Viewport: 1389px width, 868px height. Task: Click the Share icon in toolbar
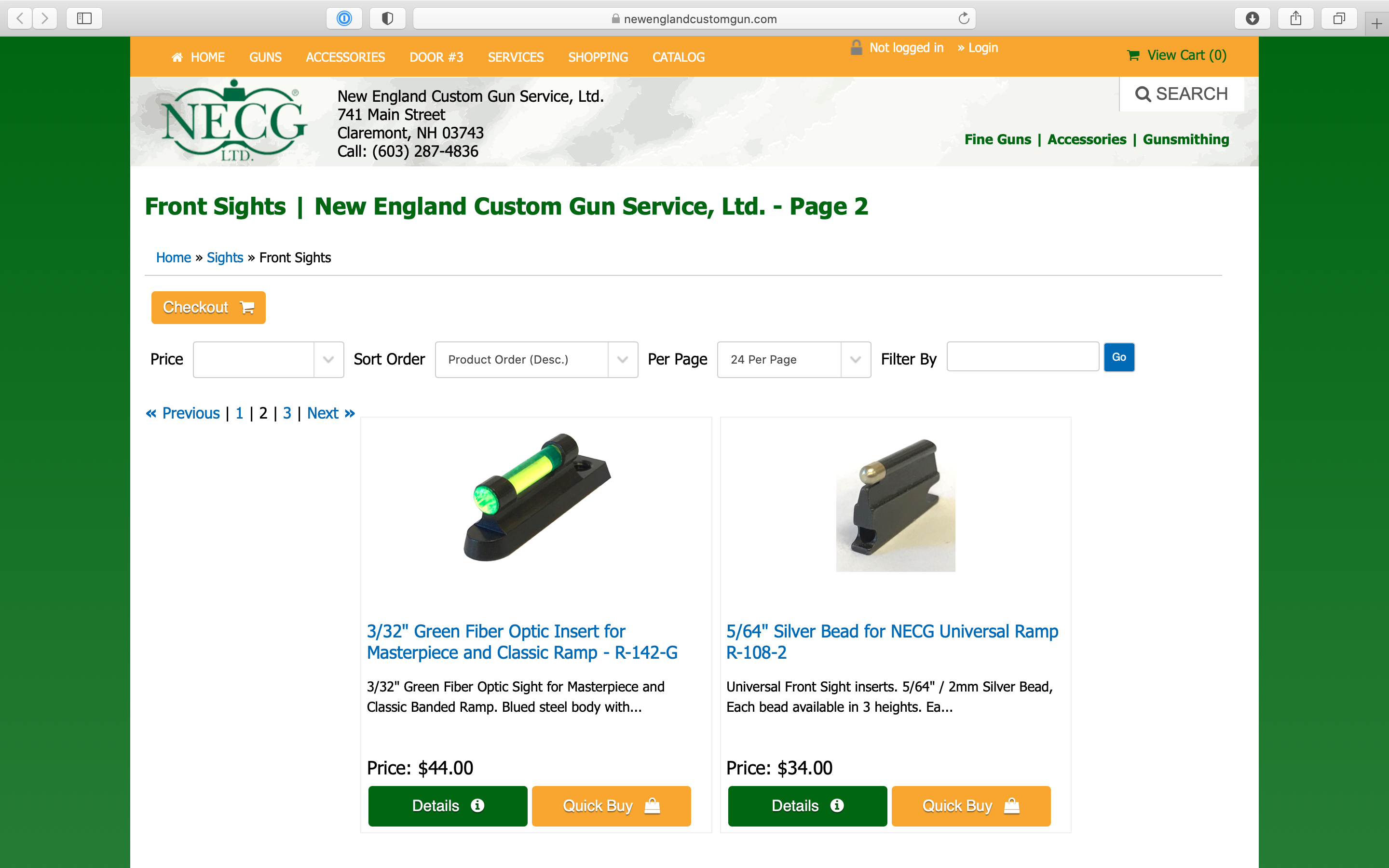click(1296, 18)
